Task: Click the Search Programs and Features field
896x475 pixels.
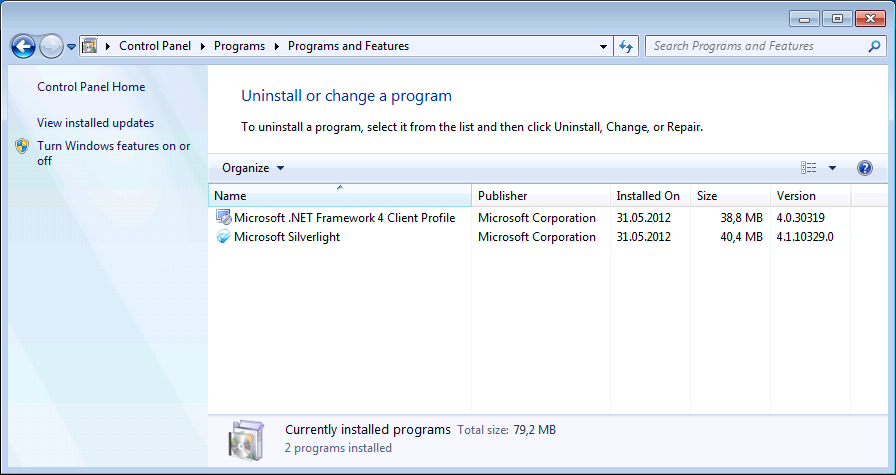Action: click(765, 46)
